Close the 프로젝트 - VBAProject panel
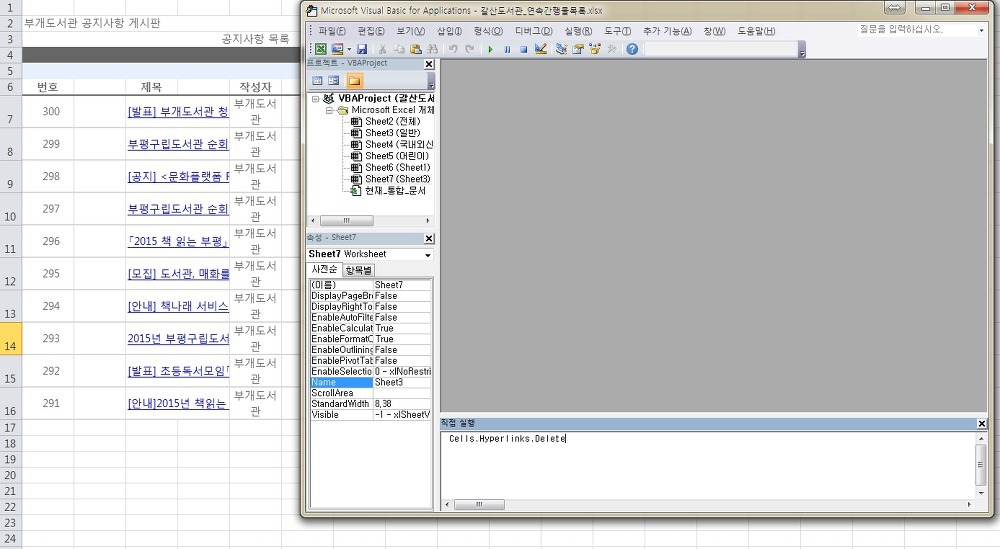Screen dimensions: 1000x549 pyautogui.click(x=429, y=64)
